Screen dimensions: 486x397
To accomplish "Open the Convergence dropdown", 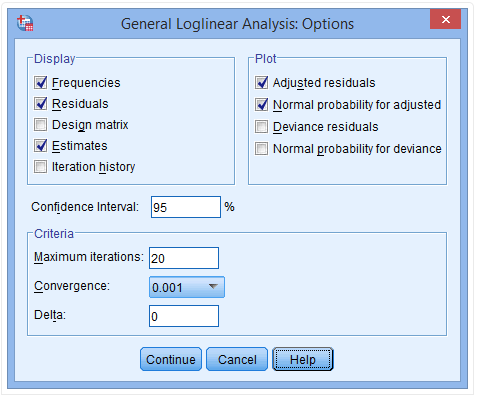I will tap(187, 287).
